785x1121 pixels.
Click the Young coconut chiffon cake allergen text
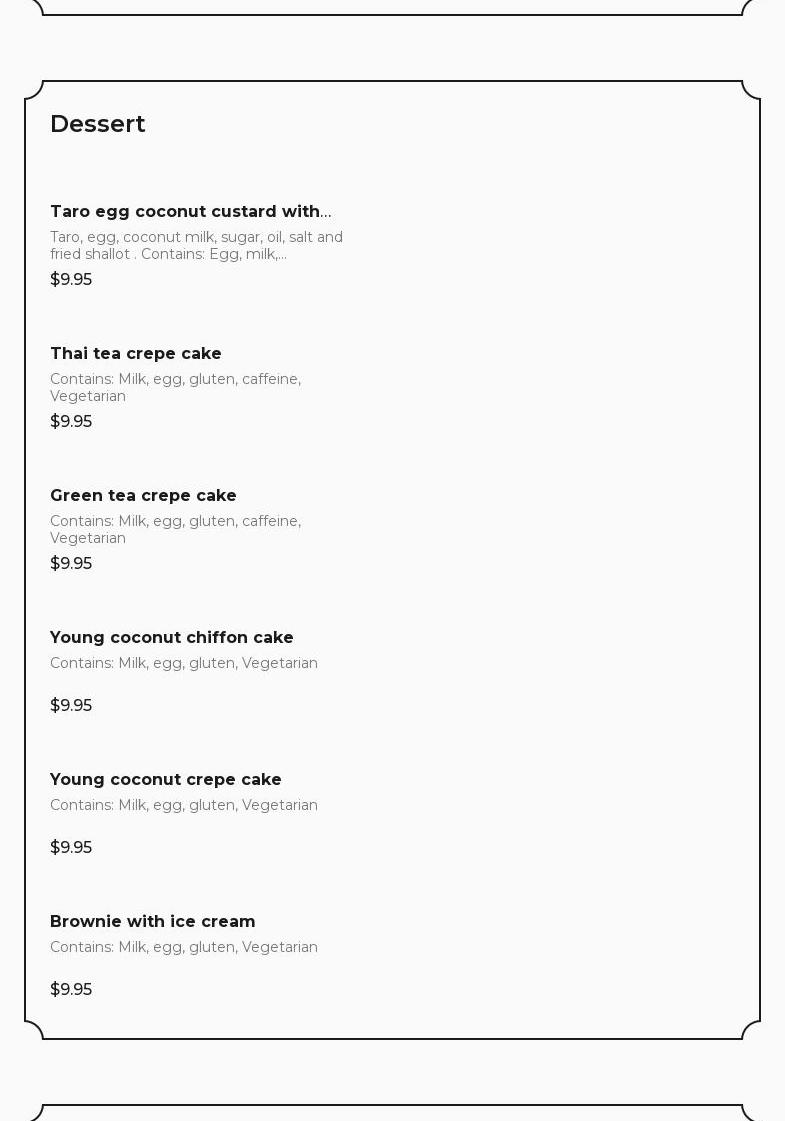click(184, 664)
